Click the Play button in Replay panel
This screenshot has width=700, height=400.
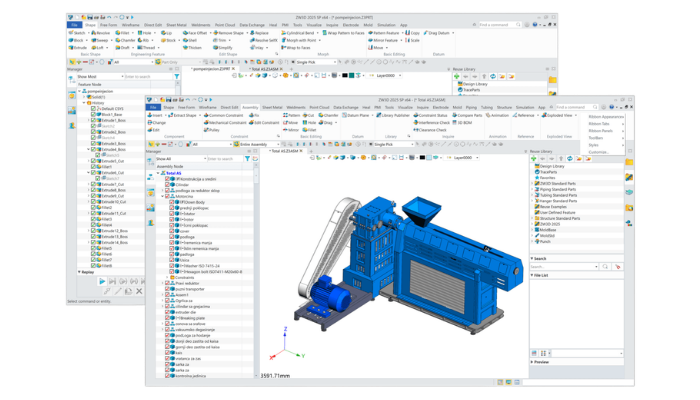102,281
